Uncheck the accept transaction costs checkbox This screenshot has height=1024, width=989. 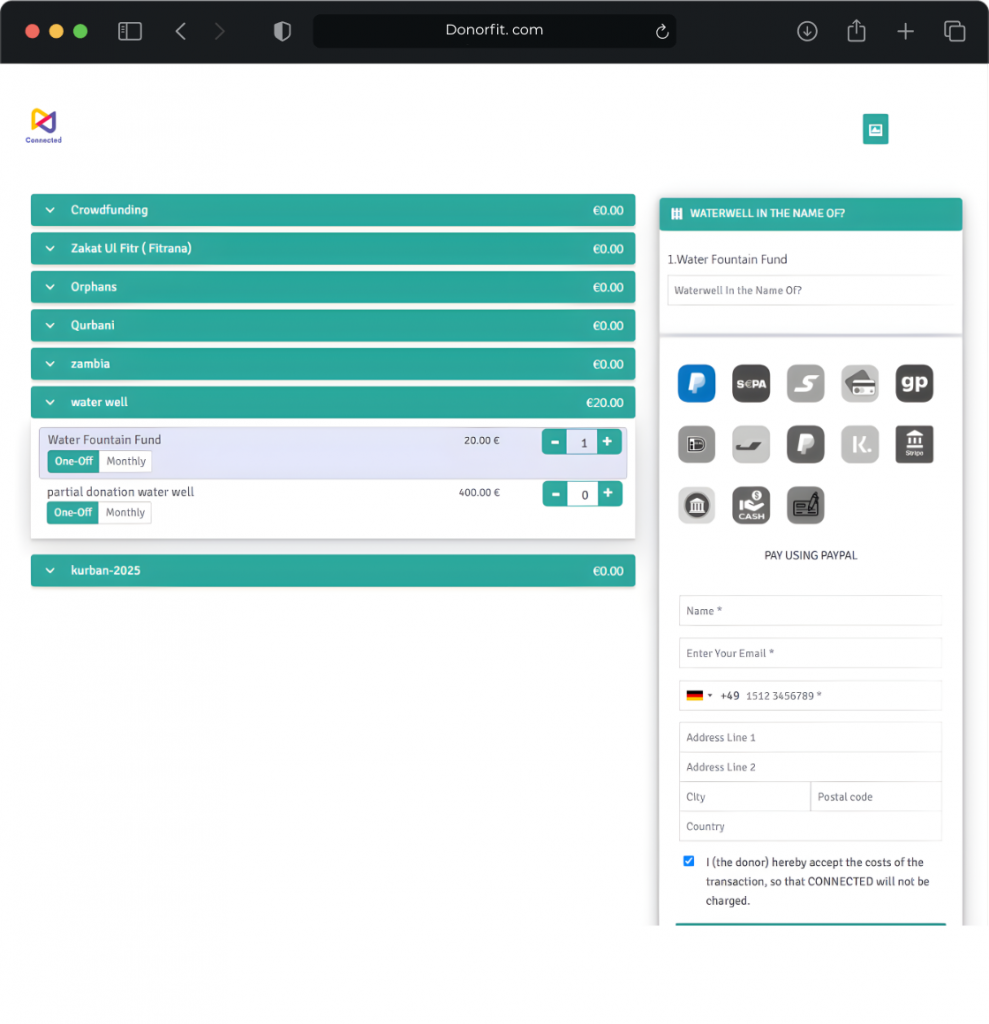tap(689, 861)
